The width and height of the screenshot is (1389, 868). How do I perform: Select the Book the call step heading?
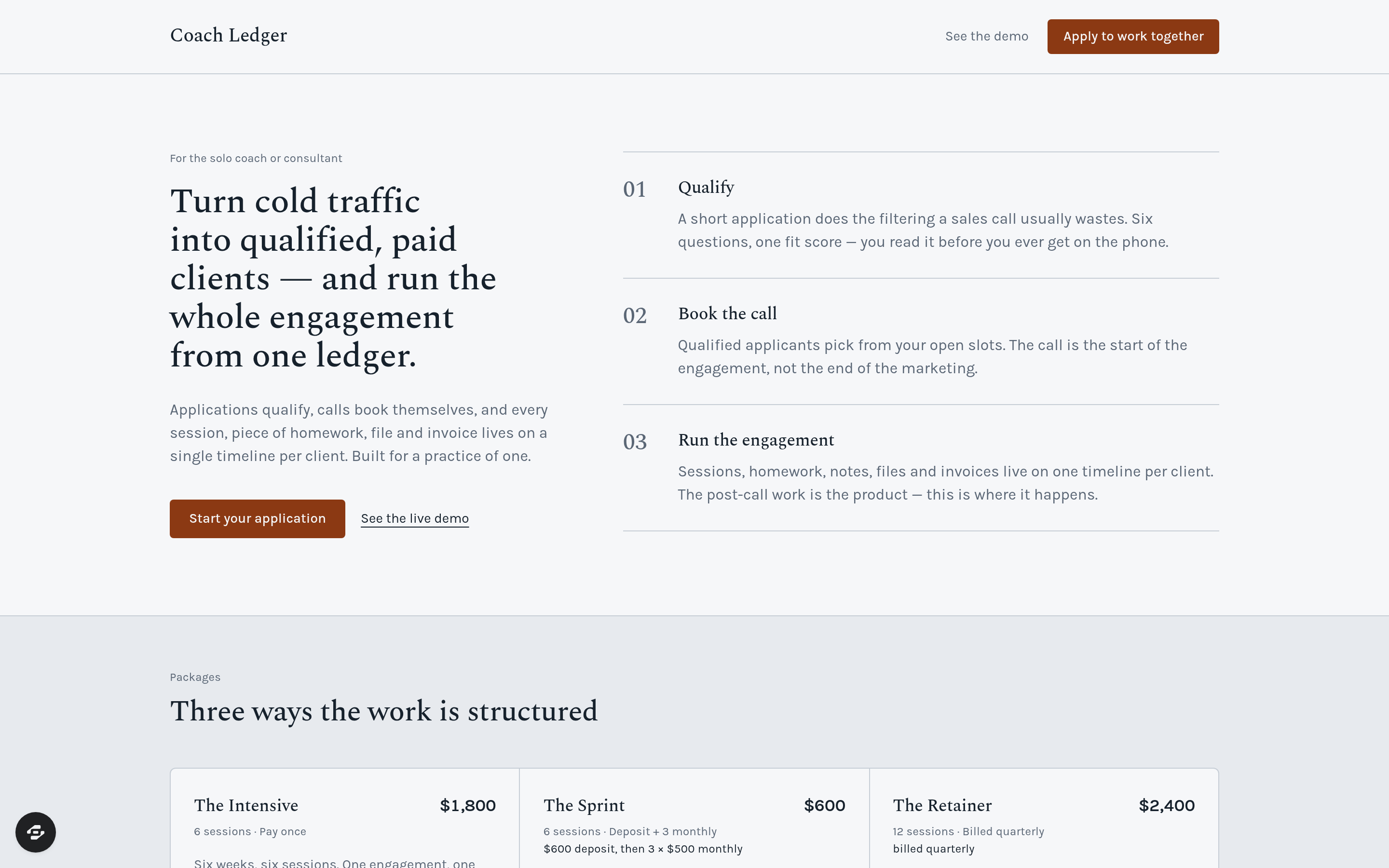pos(727,313)
